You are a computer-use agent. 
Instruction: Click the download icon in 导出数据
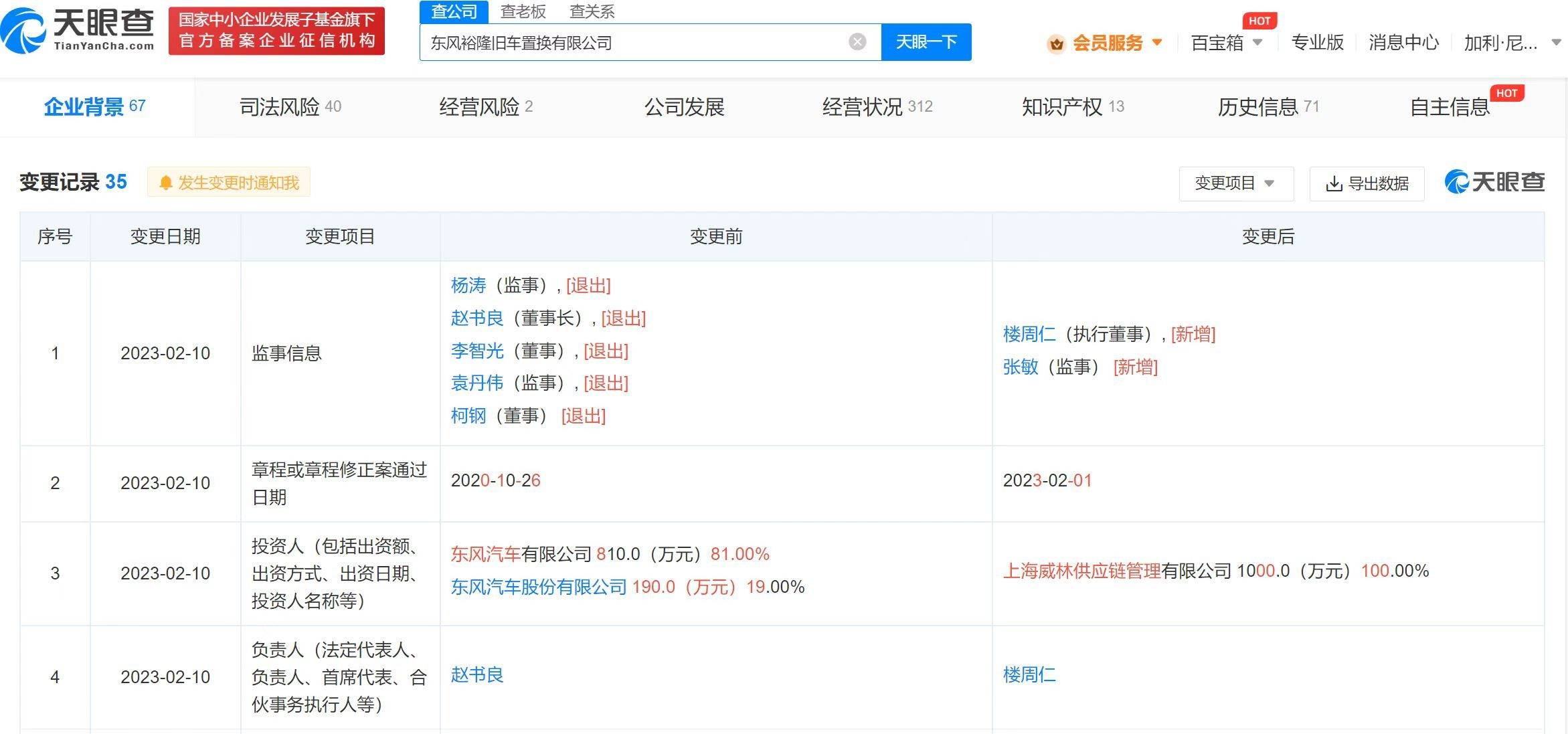[1334, 183]
